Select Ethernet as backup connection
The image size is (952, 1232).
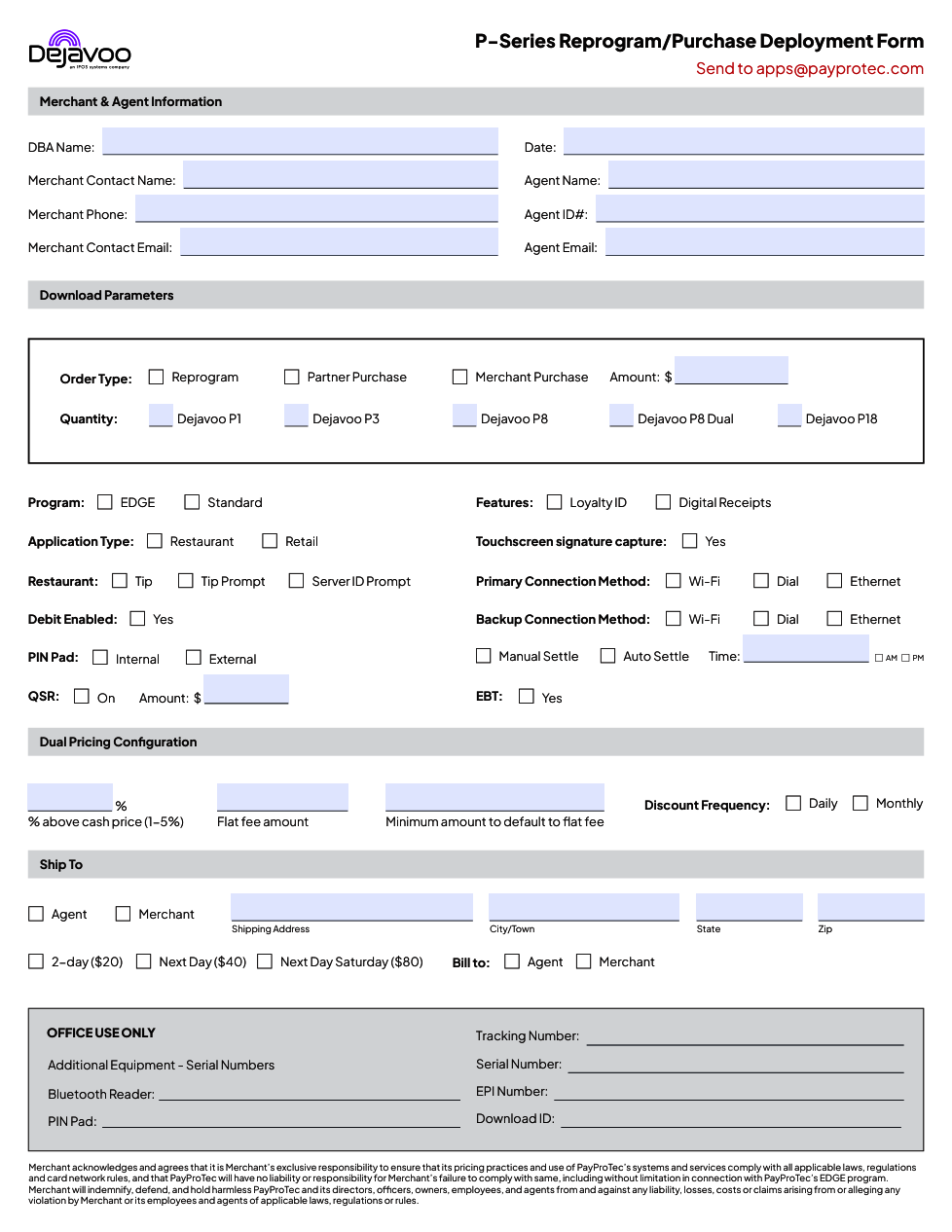tap(835, 619)
